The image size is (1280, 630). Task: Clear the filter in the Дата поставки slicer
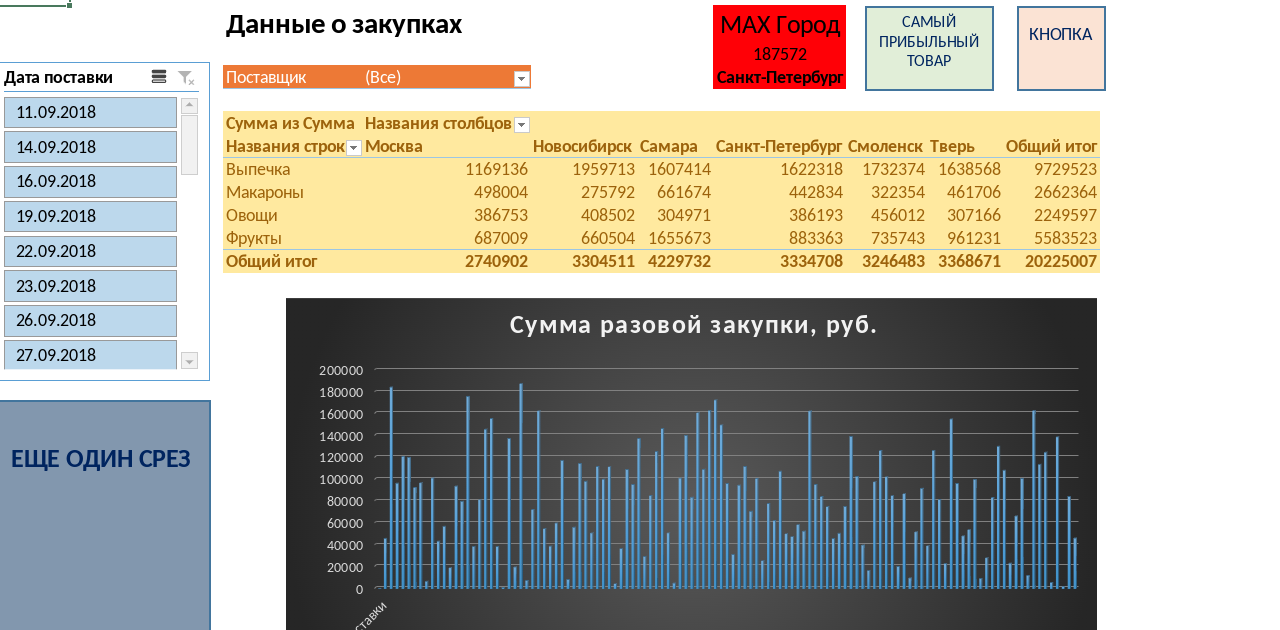[186, 77]
